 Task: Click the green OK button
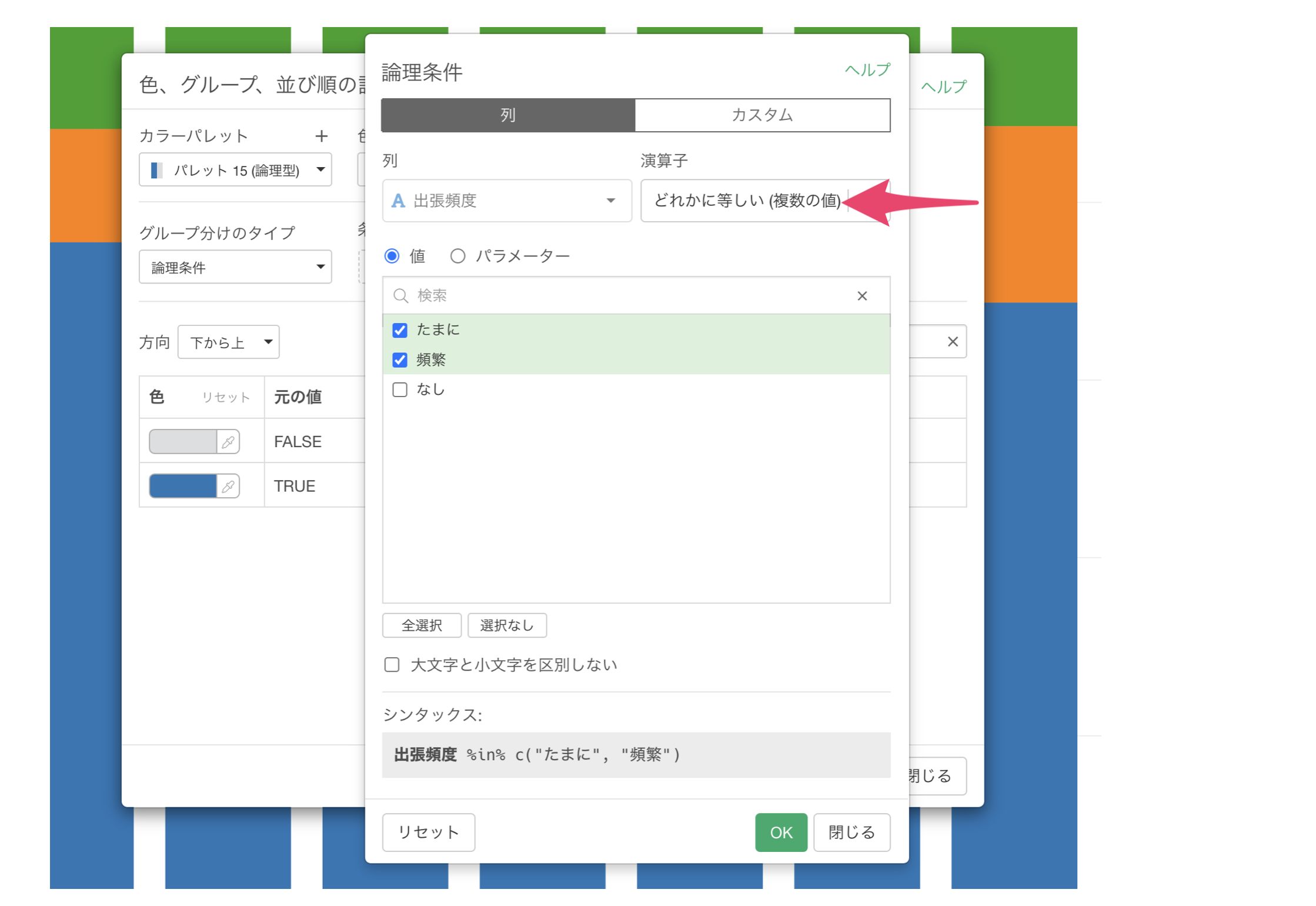[x=780, y=832]
